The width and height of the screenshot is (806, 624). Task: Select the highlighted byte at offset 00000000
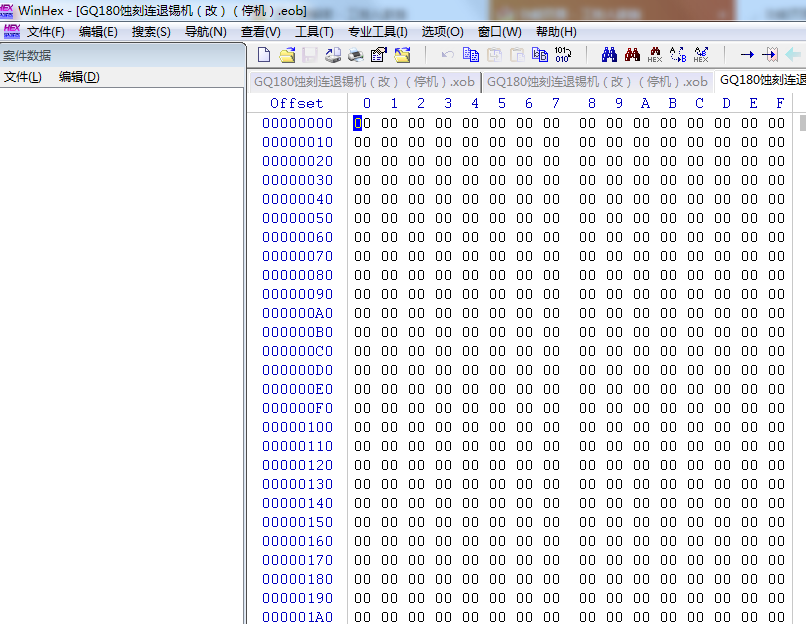pos(358,123)
